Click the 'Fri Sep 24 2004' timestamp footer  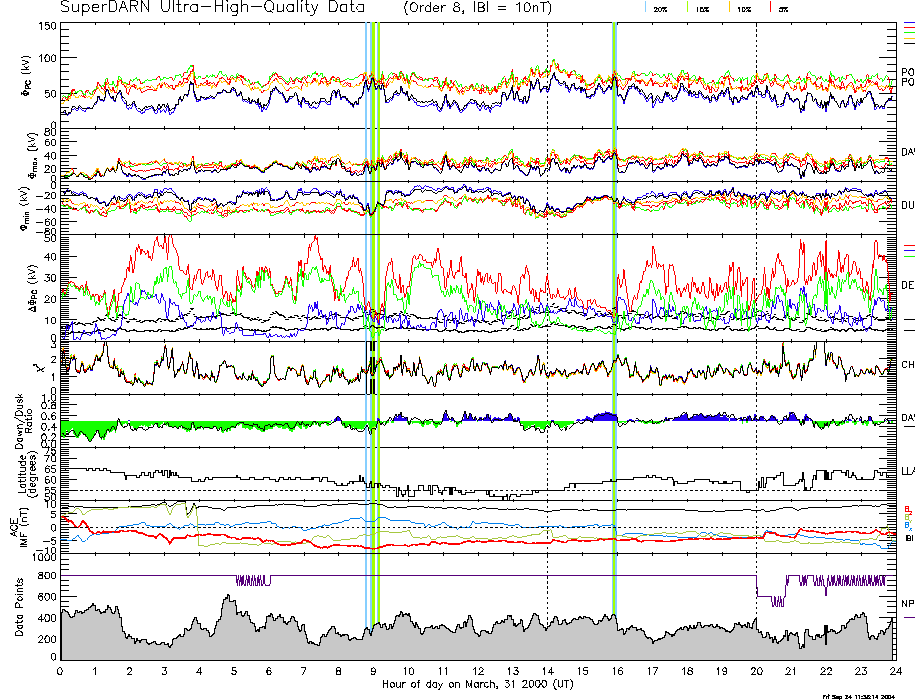[x=858, y=696]
